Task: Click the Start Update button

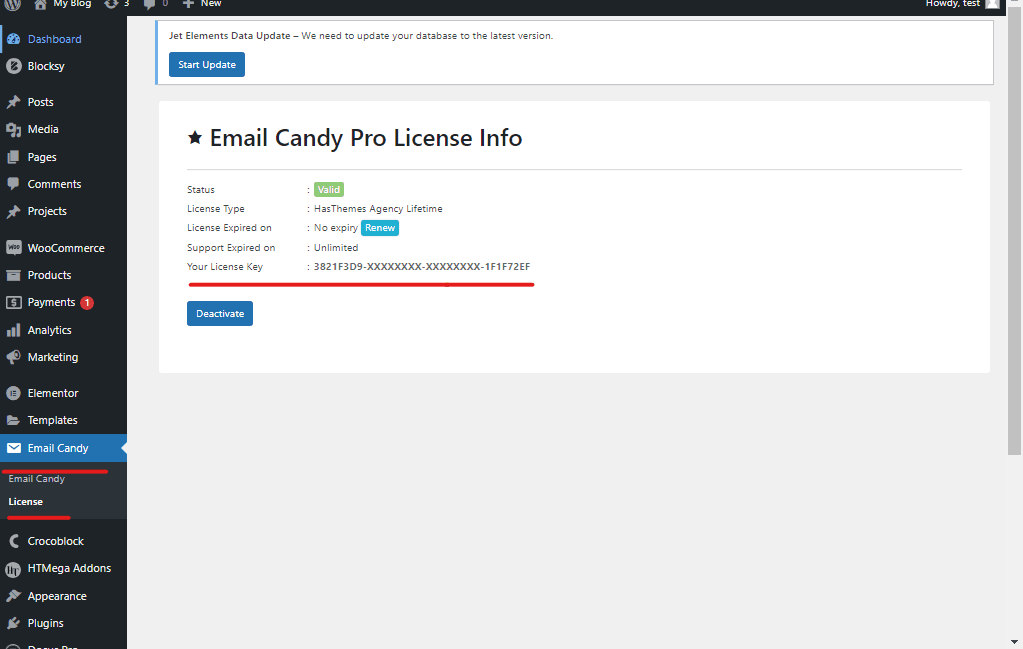Action: point(207,65)
